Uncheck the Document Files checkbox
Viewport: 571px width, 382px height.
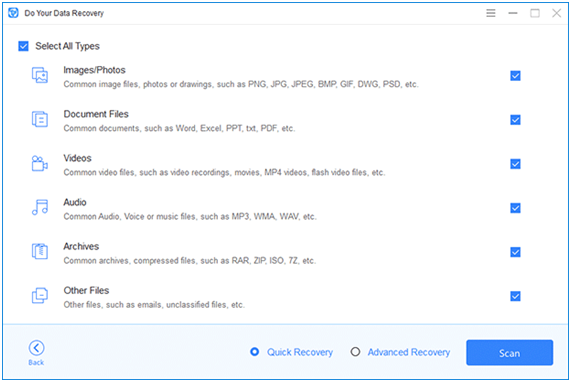click(x=515, y=120)
